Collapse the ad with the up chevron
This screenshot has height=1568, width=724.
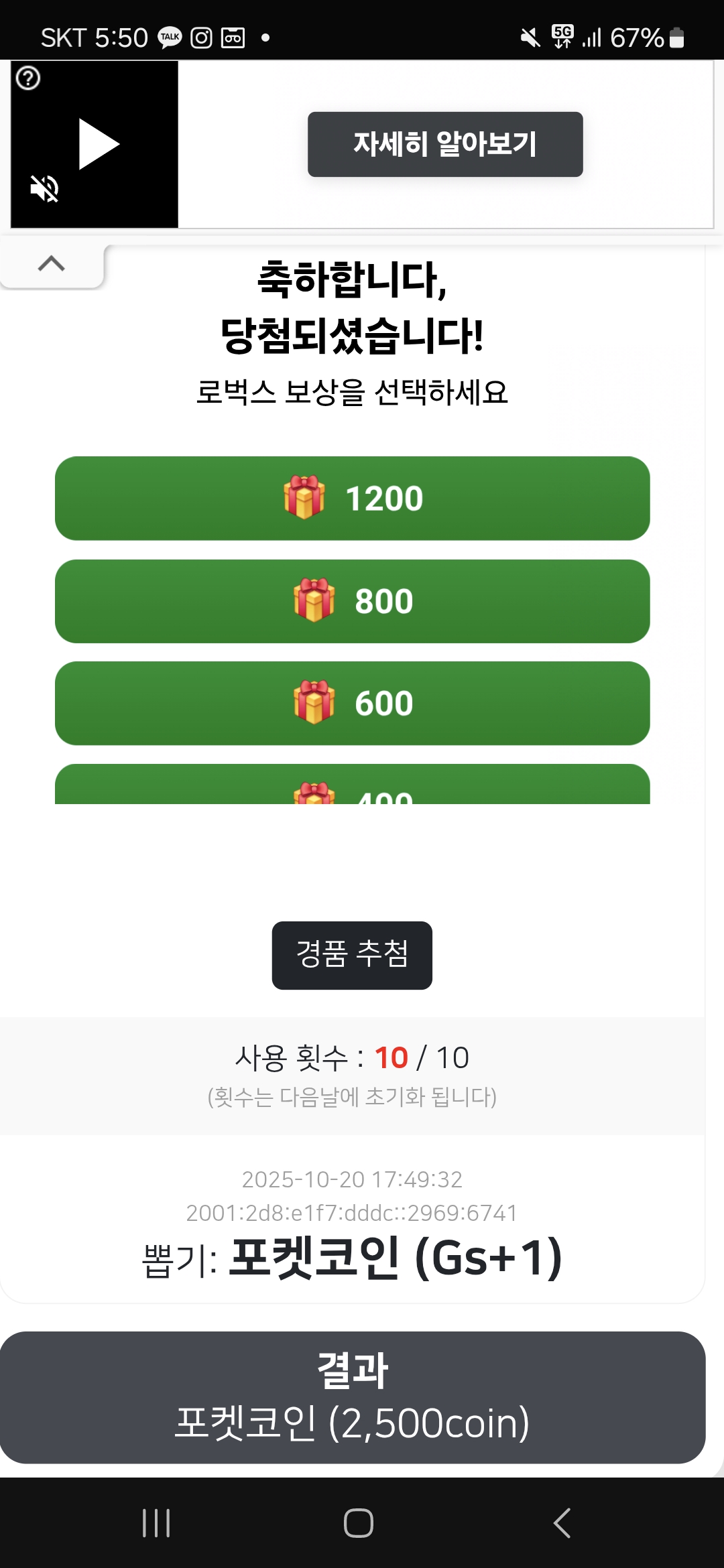click(52, 264)
